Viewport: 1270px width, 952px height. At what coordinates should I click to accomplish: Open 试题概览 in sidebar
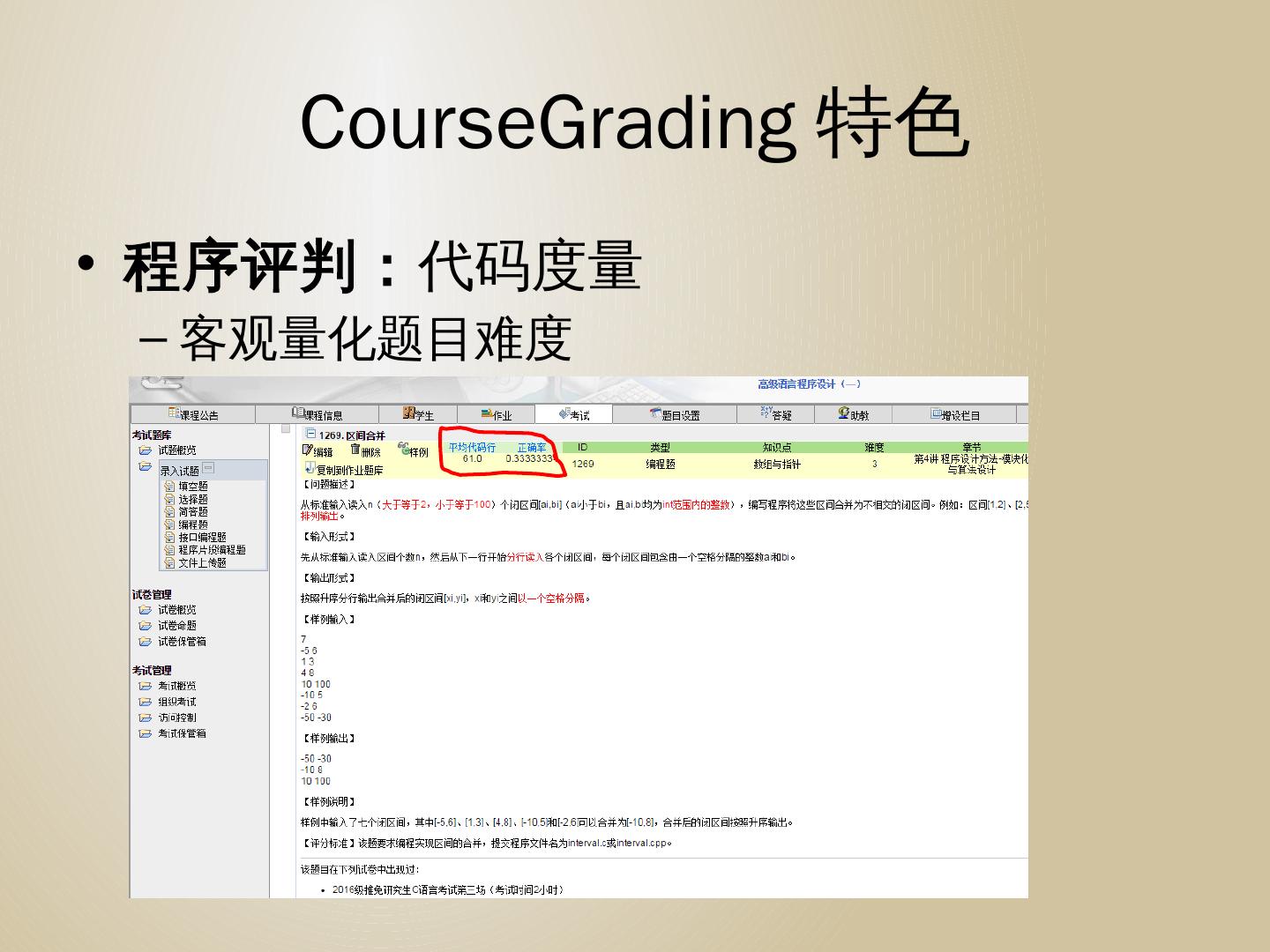point(177,450)
